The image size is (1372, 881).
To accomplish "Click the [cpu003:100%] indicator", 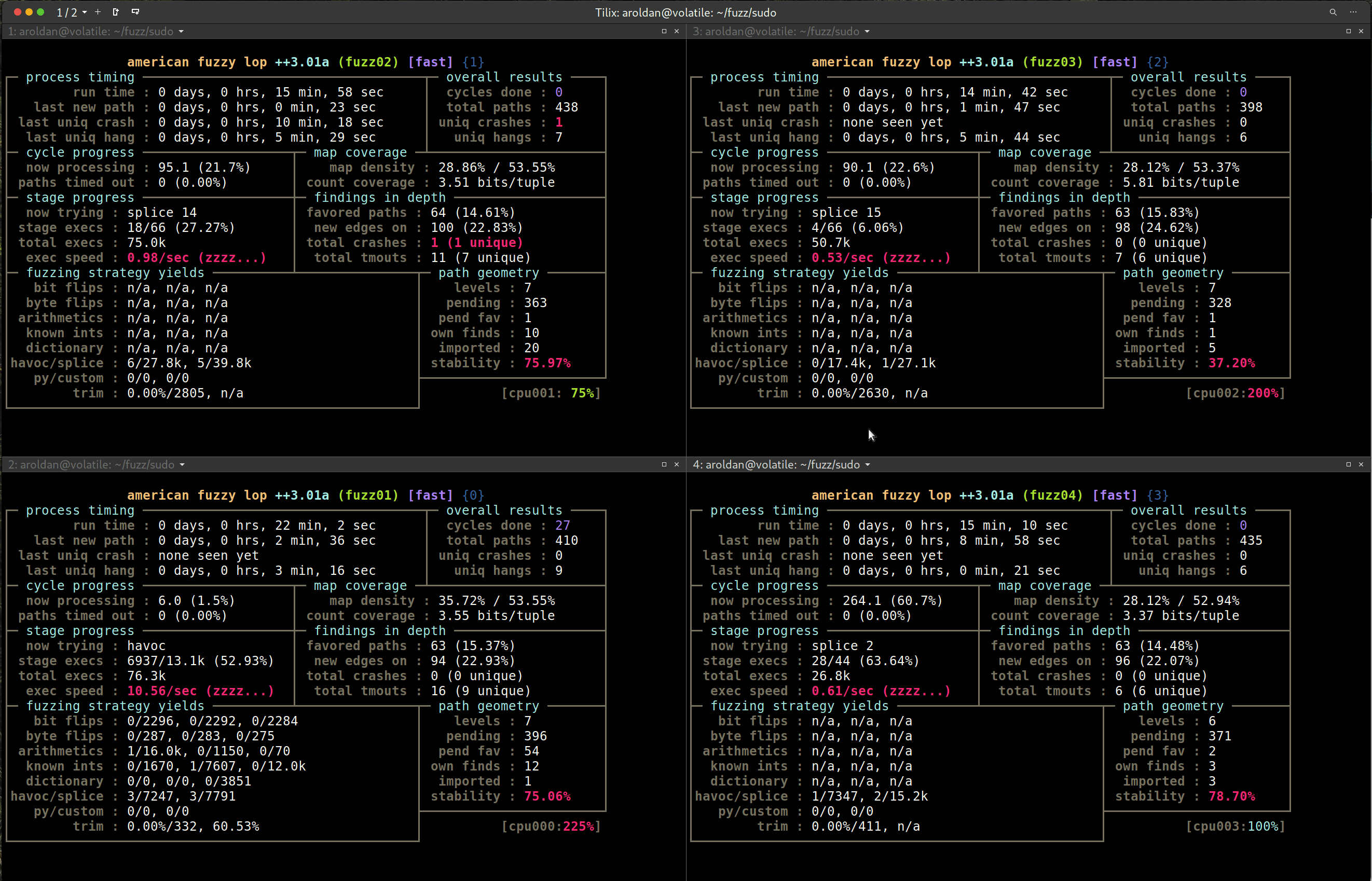I will coord(1236,826).
